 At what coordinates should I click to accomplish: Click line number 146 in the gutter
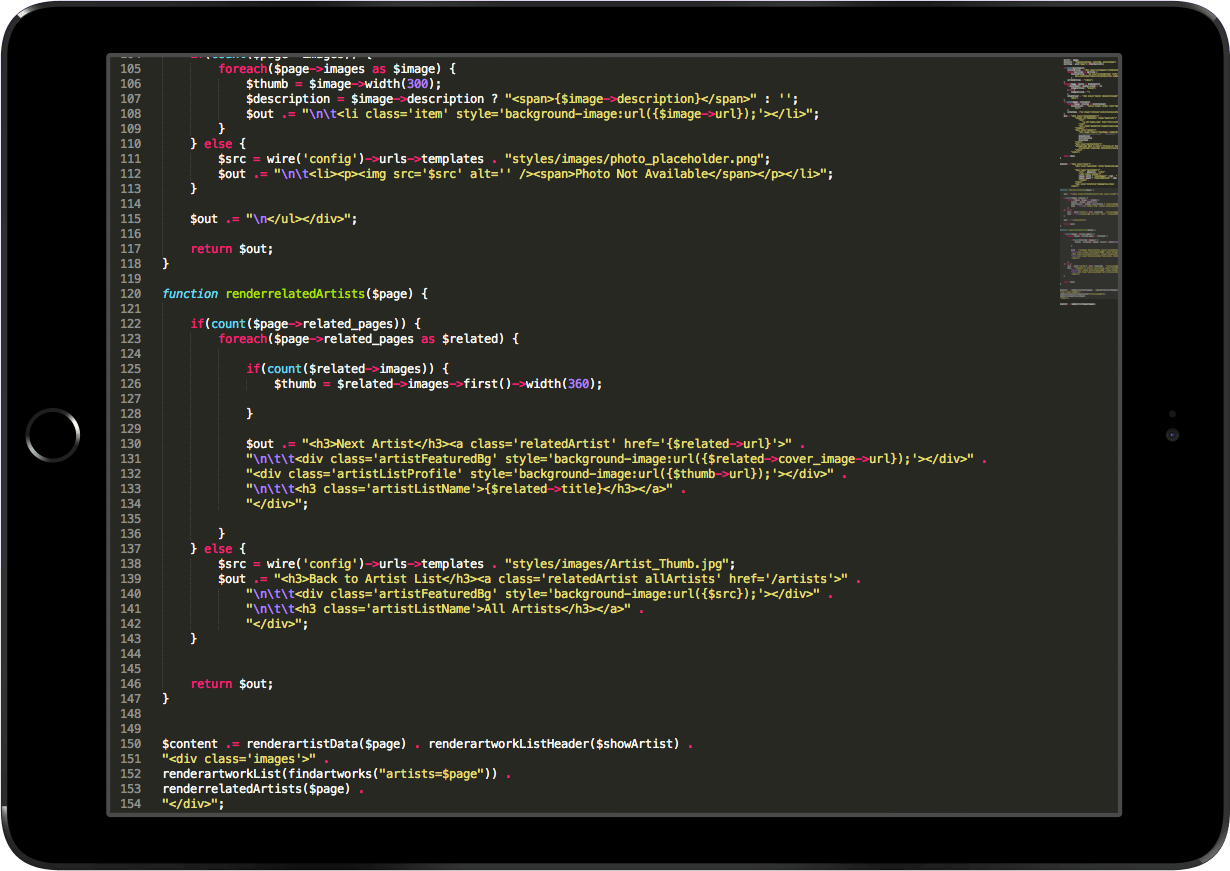(130, 684)
